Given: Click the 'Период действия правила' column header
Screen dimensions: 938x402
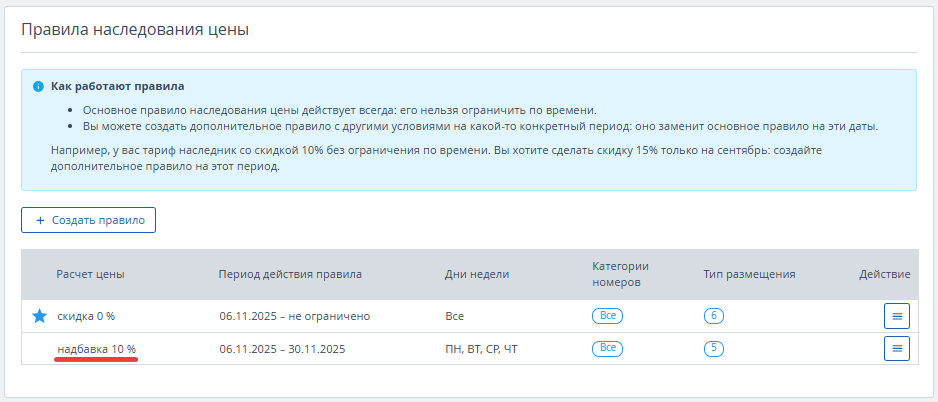Looking at the screenshot, I should [290, 274].
